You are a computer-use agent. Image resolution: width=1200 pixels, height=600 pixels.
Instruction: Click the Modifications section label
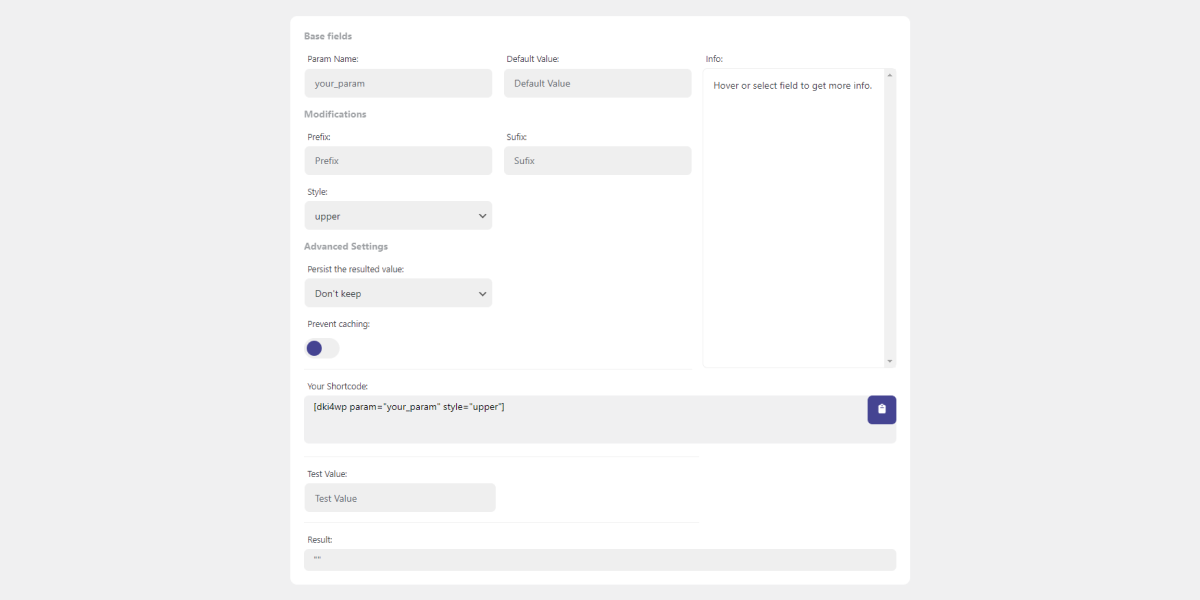(x=335, y=113)
